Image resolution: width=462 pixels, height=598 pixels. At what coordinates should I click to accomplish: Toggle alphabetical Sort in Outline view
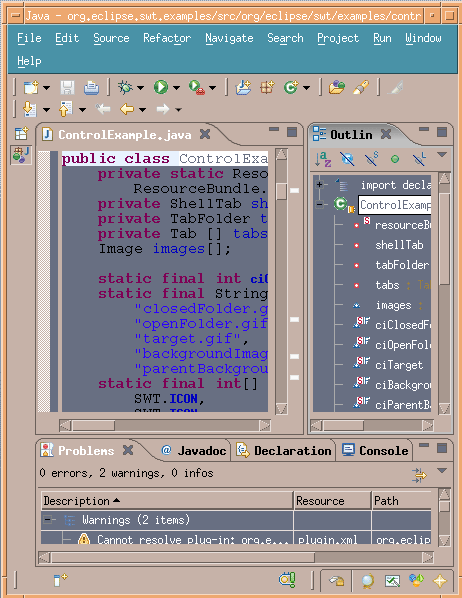tap(323, 159)
